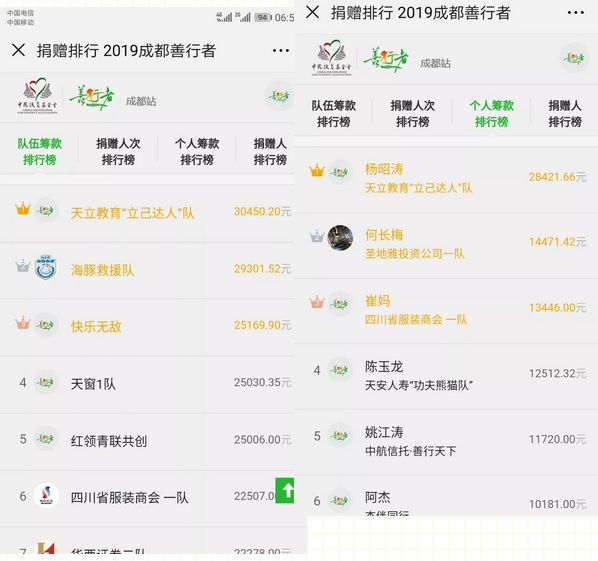The height and width of the screenshot is (561, 598).
Task: Open 捐赠人排行榜 tab on right screen
Action: pos(565,114)
